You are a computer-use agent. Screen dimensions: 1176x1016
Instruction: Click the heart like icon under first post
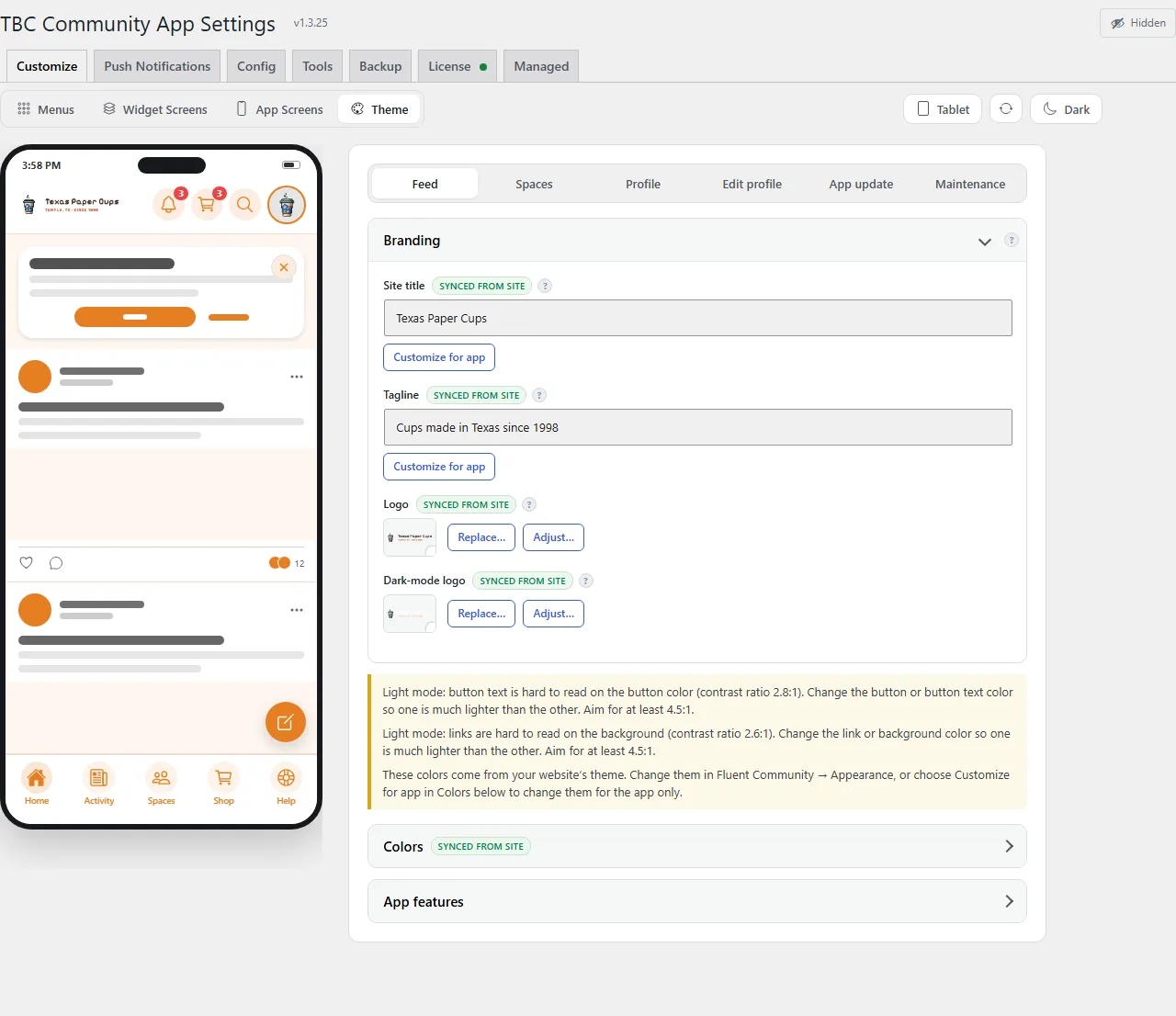pyautogui.click(x=27, y=563)
